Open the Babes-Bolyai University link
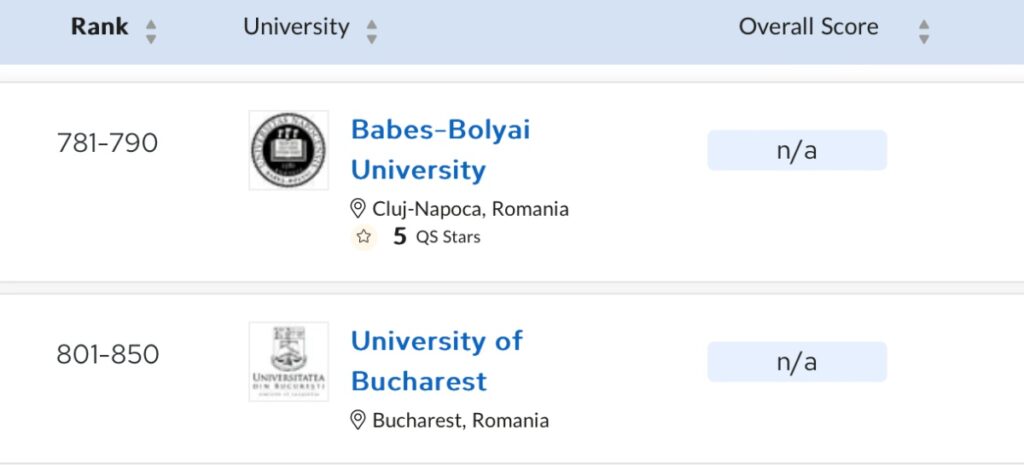This screenshot has width=1024, height=465. coord(440,150)
